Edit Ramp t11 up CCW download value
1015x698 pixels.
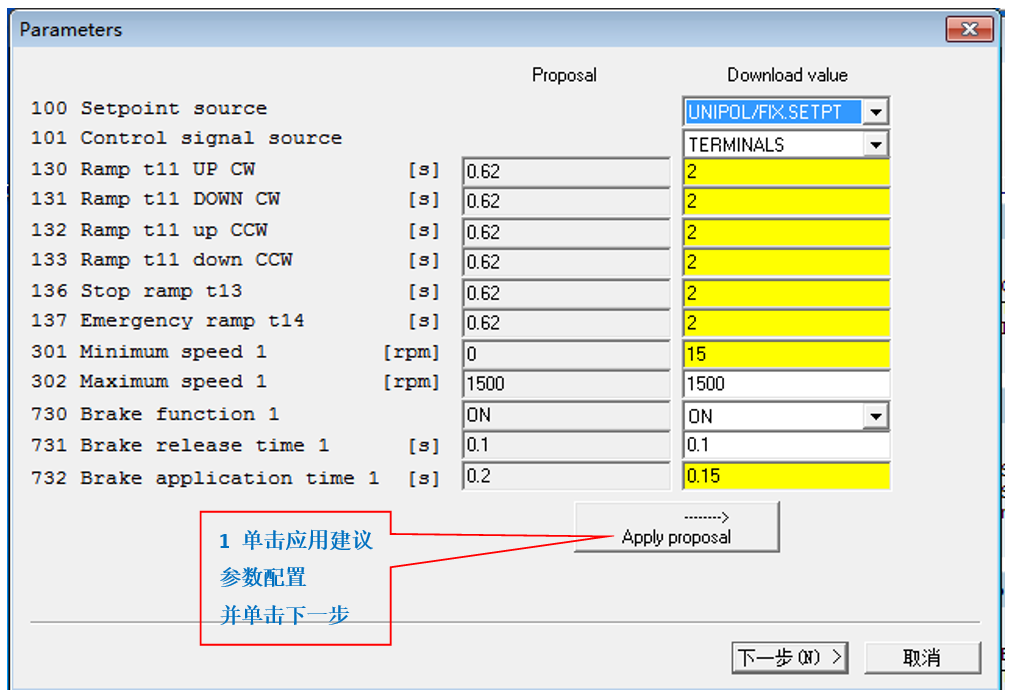click(x=786, y=233)
